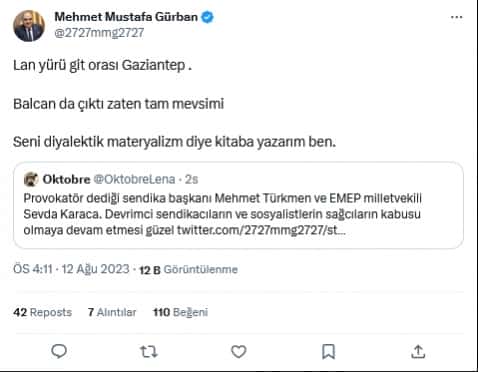Viewport: 478px width, 372px height.
Task: Open Mehmet Mustafa Gürban profile picture
Action: click(29, 26)
